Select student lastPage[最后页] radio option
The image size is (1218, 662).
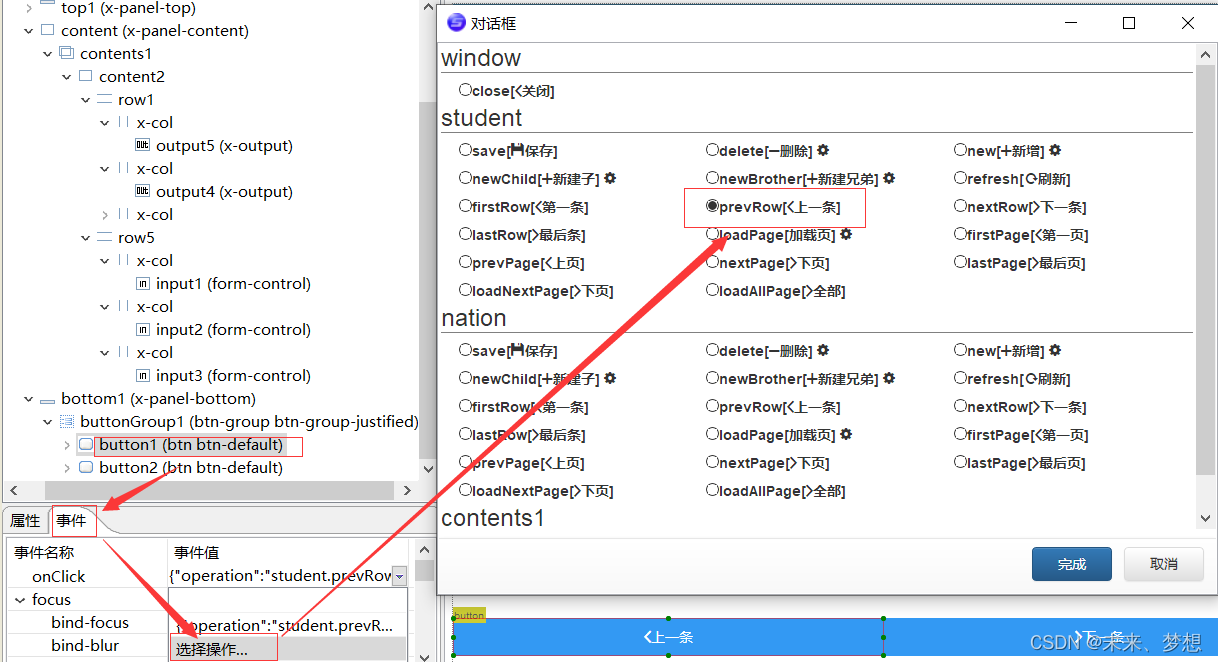coord(960,262)
